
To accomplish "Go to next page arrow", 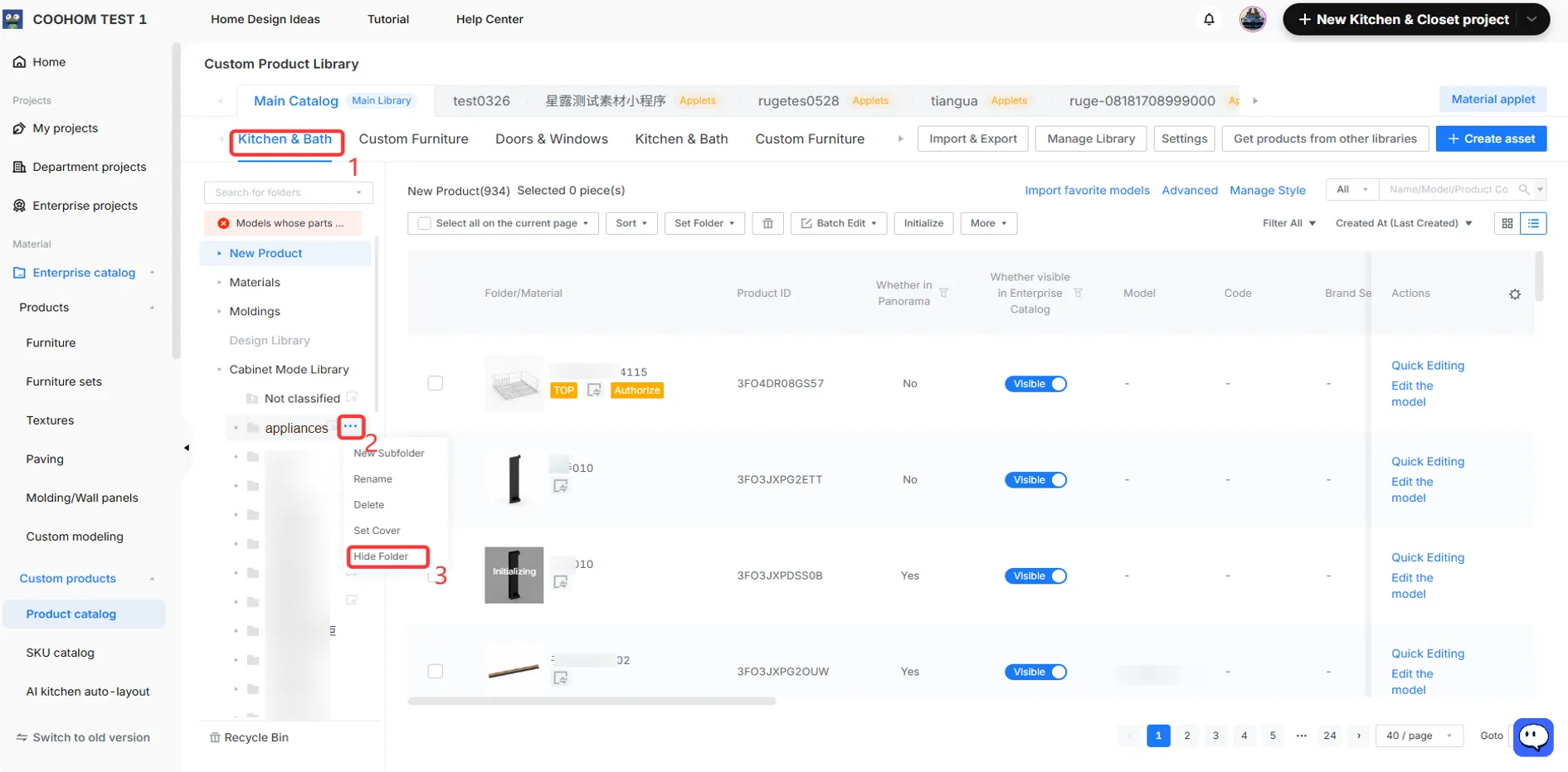I will 1358,736.
